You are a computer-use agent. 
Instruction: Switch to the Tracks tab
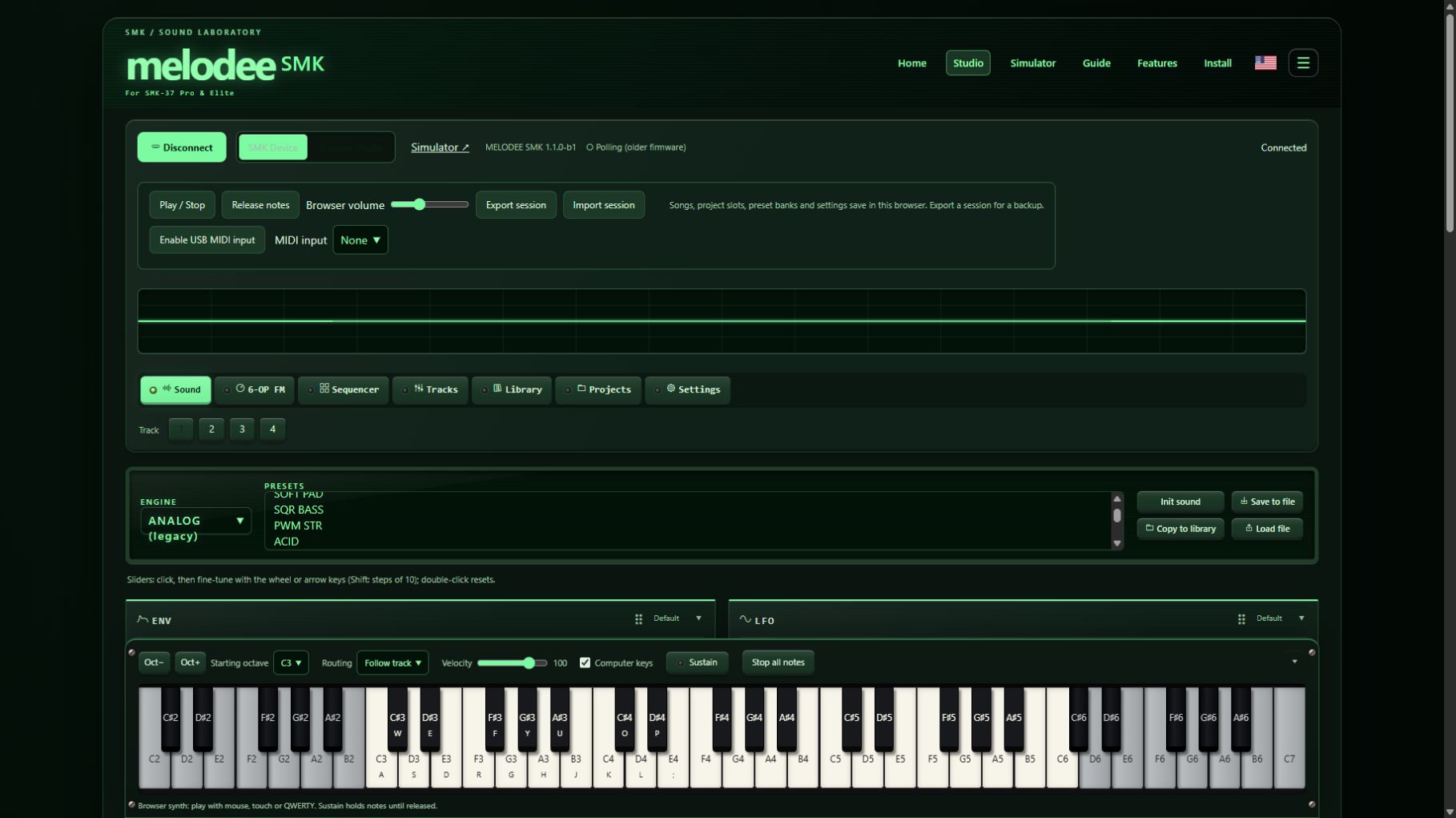[x=430, y=390]
